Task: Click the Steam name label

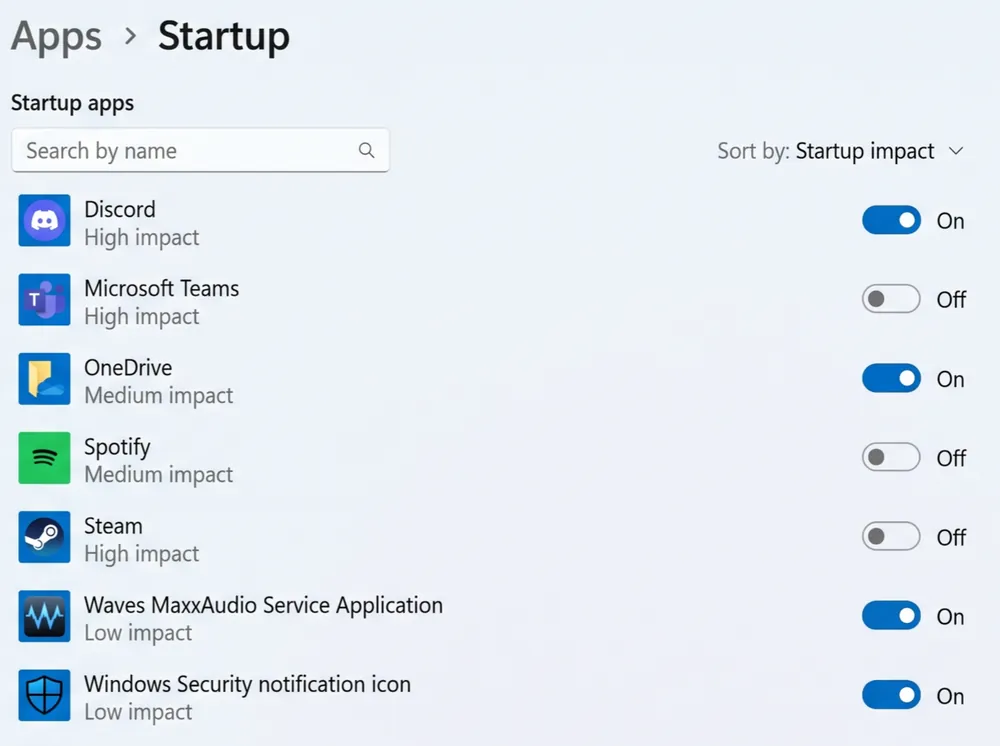Action: [114, 526]
